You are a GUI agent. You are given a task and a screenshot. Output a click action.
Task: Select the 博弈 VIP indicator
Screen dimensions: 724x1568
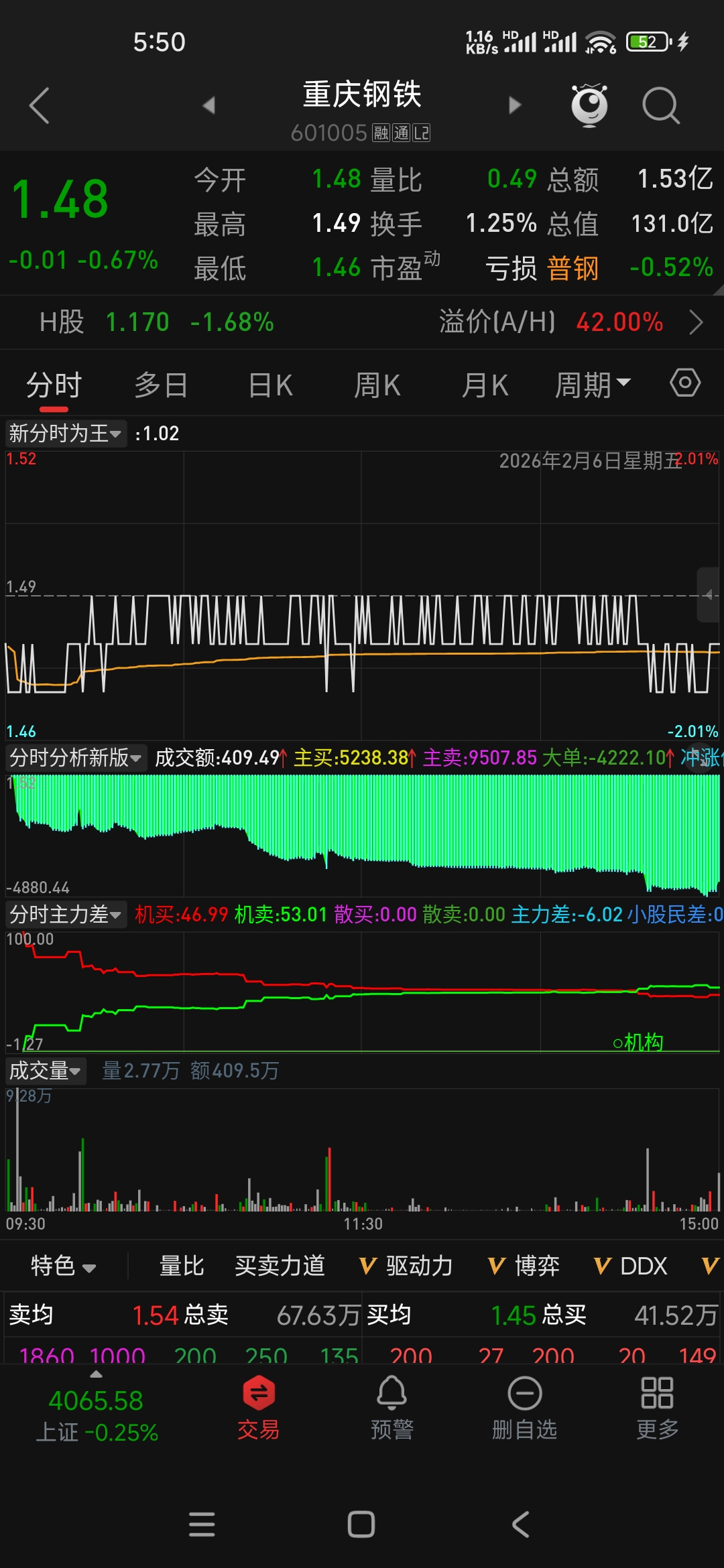524,1266
